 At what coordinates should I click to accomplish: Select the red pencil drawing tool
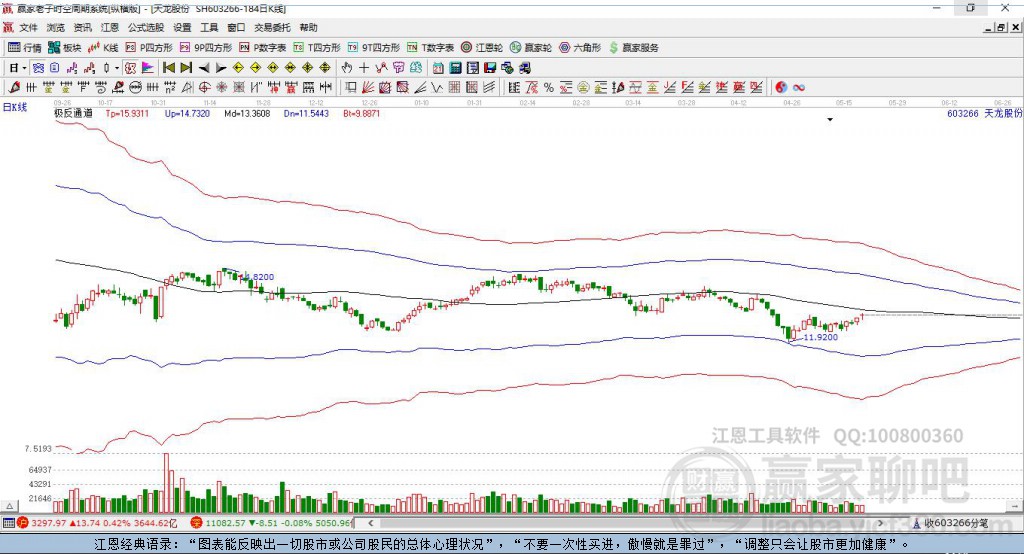14,87
